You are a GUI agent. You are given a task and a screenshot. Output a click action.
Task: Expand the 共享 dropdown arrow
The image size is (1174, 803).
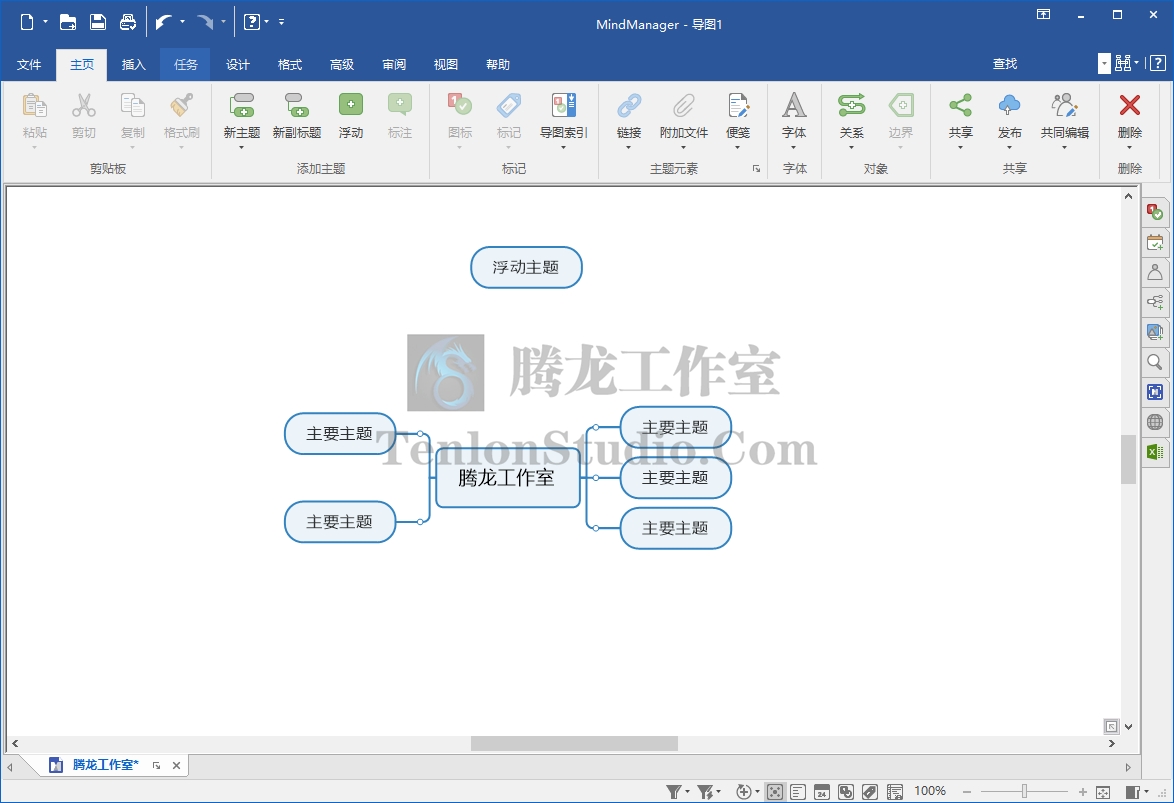pos(961,148)
